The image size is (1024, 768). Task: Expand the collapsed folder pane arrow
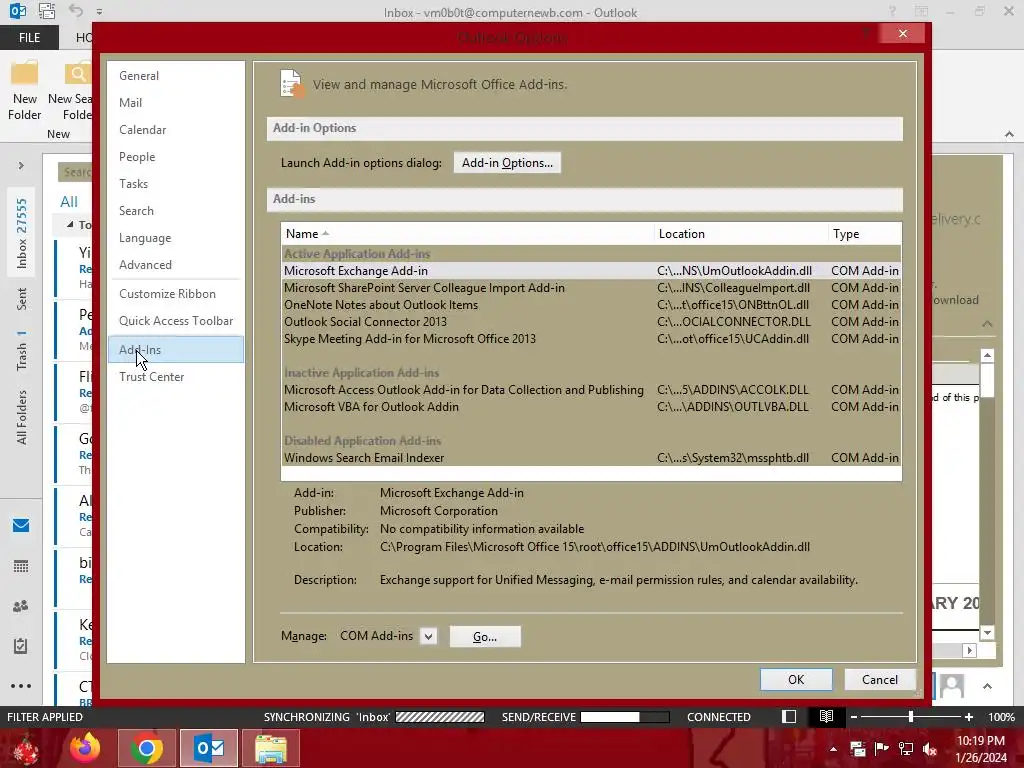coord(21,166)
